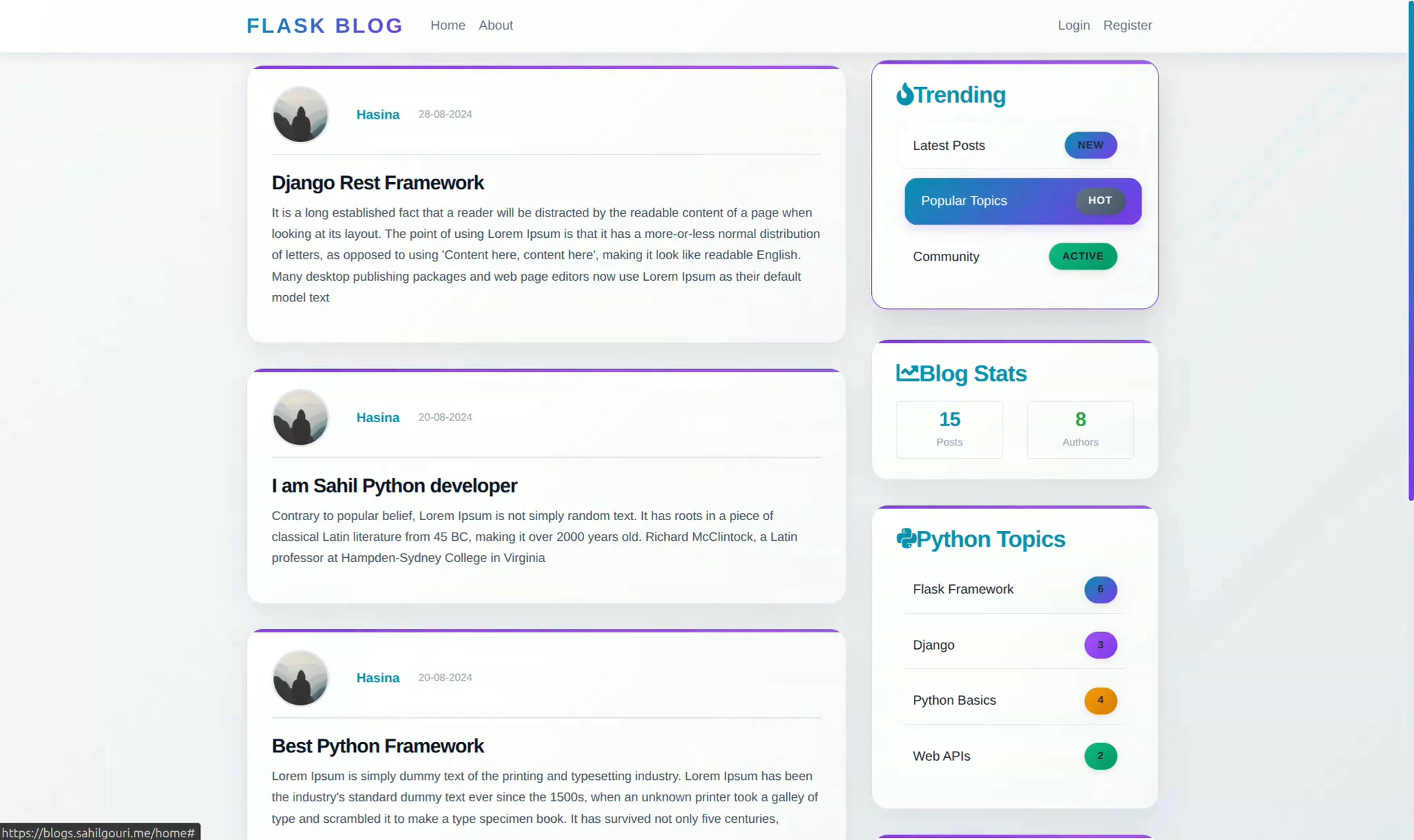Click the 15 Posts stat box
Screen dimensions: 1414x840
[949, 429]
